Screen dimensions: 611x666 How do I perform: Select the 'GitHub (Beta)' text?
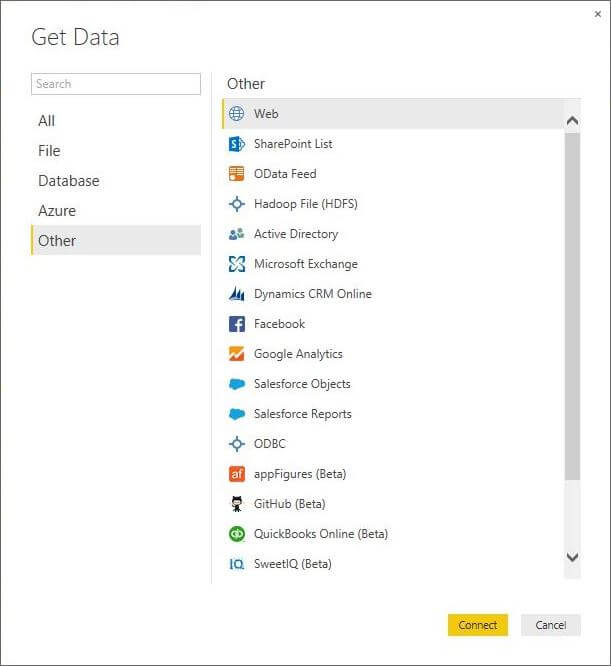coord(290,504)
